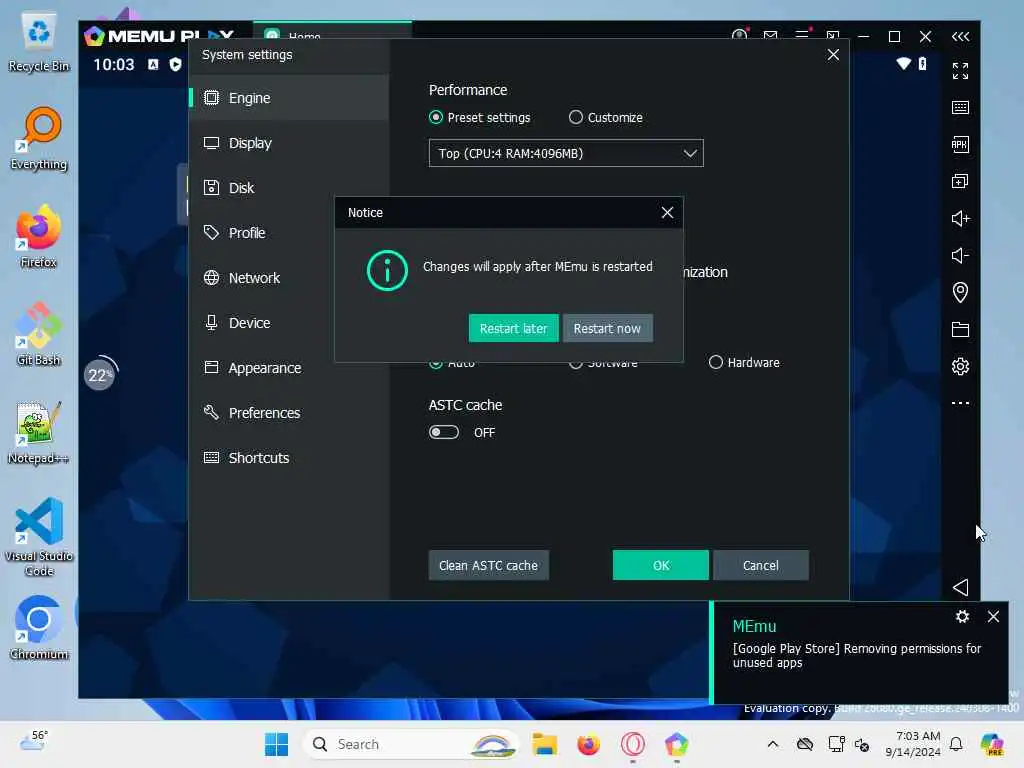Screen dimensions: 1024x768
Task: Select the Notepad++ desktop icon
Action: [39, 432]
